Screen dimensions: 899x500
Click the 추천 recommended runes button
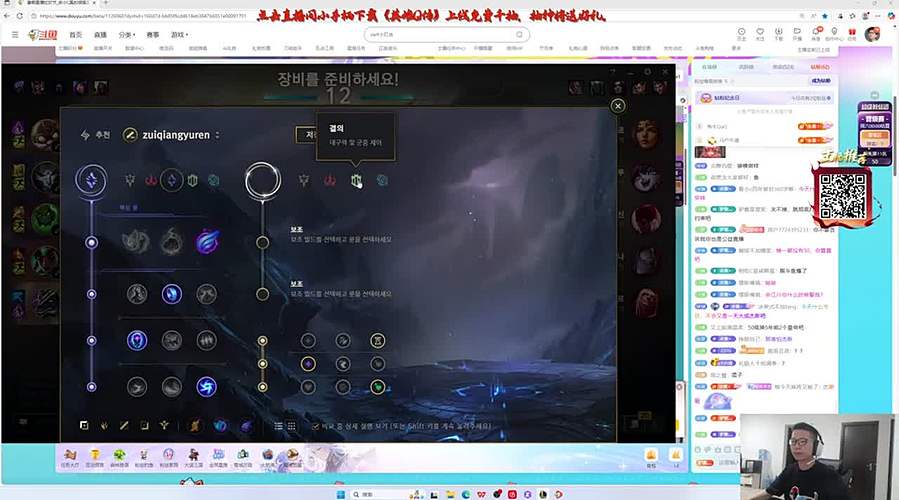click(96, 135)
